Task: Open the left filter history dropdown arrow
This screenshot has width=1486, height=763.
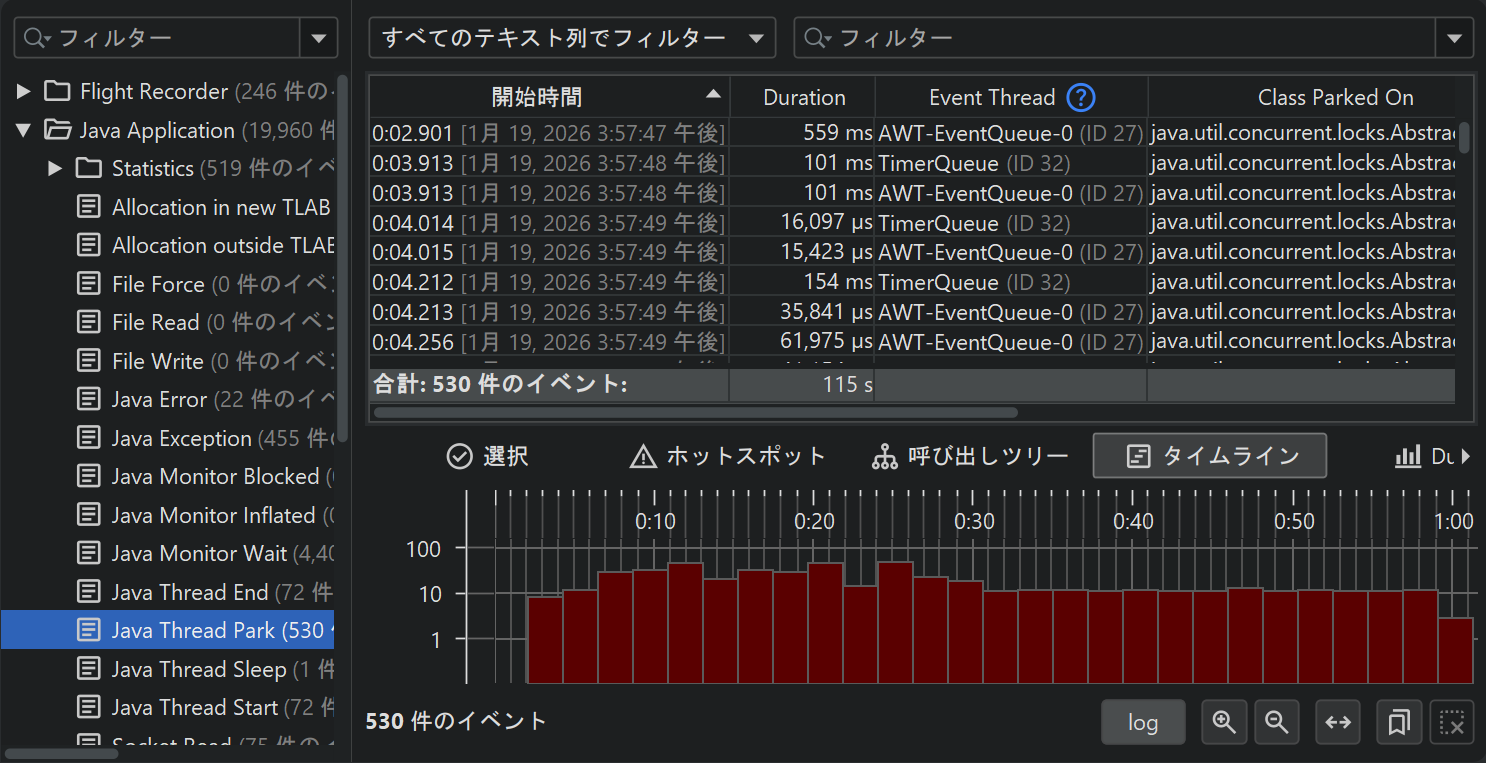Action: pyautogui.click(x=319, y=38)
